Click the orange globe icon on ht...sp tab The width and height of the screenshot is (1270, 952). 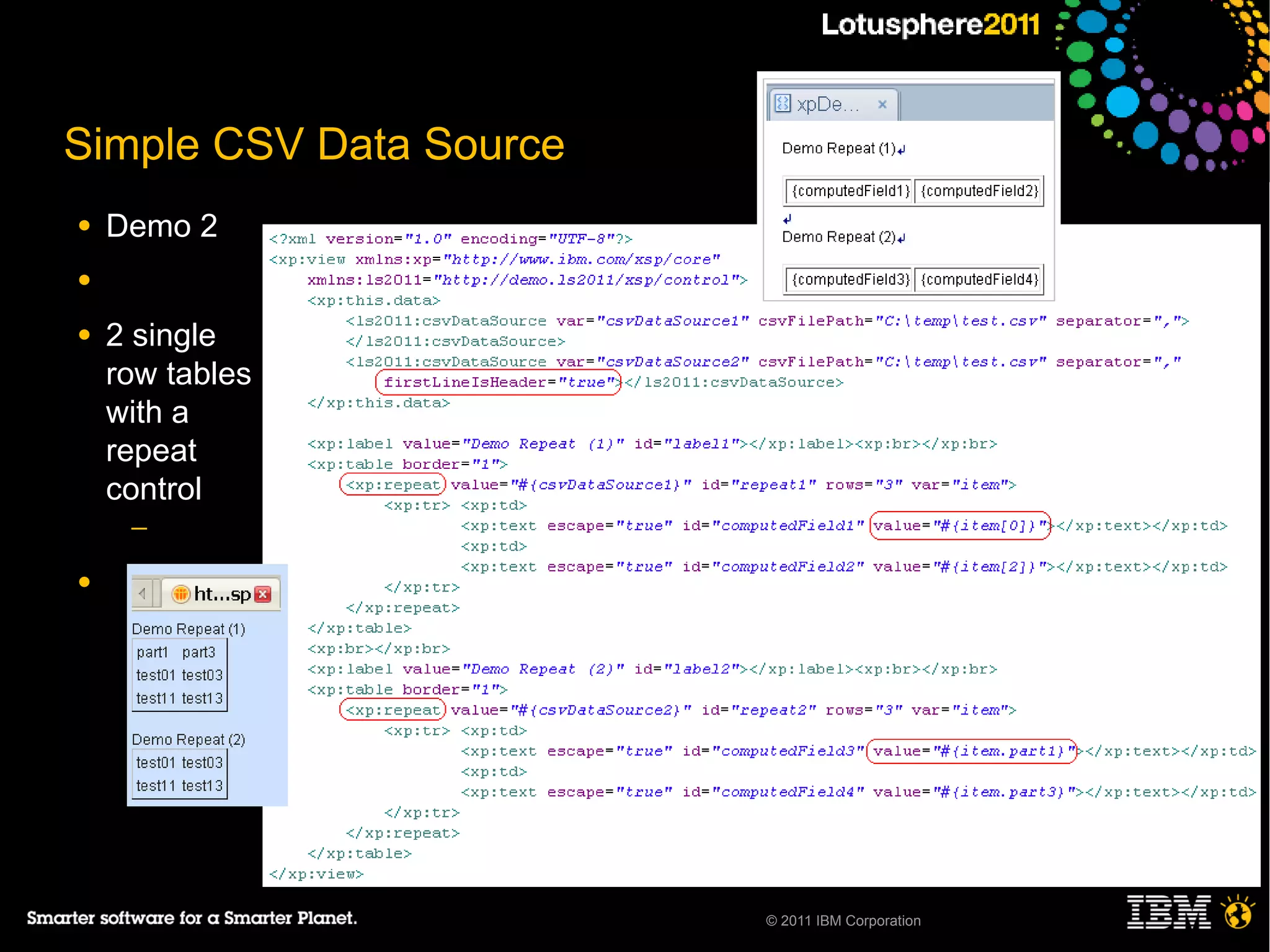pos(180,594)
